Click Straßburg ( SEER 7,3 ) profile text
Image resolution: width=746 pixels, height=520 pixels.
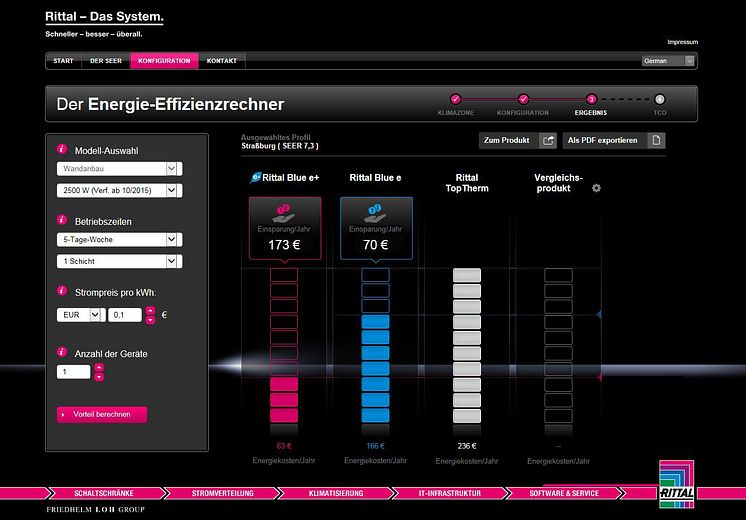[280, 146]
